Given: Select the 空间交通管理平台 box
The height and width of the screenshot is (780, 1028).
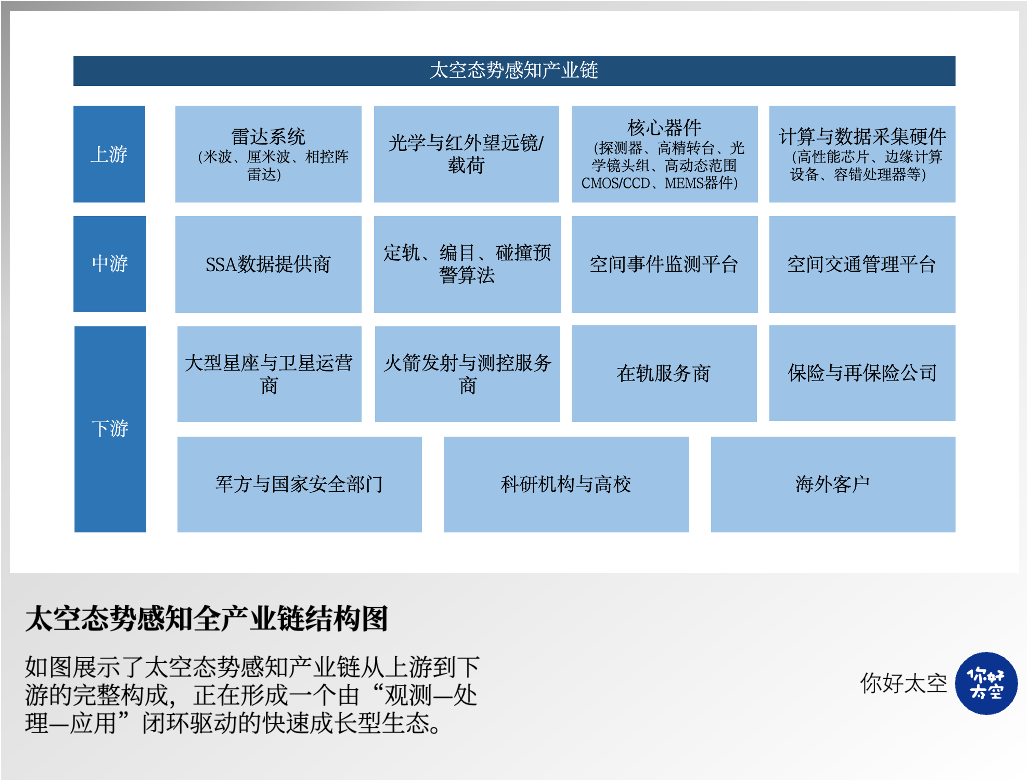Looking at the screenshot, I should tap(861, 264).
